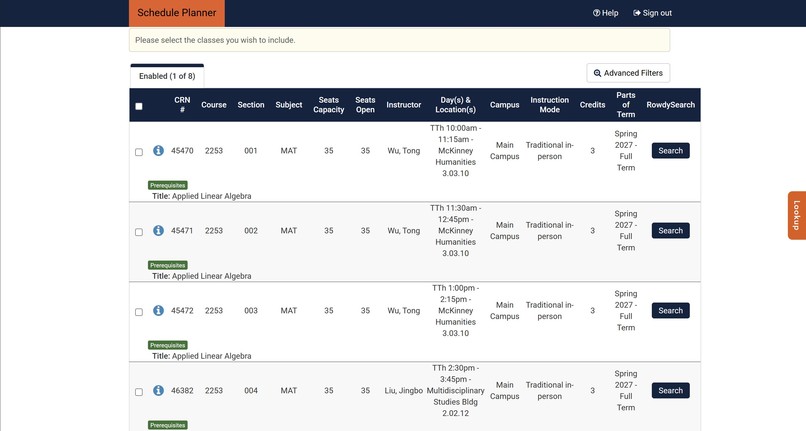Open the orange Lookup side tab
The width and height of the screenshot is (806, 431).
pyautogui.click(x=796, y=216)
